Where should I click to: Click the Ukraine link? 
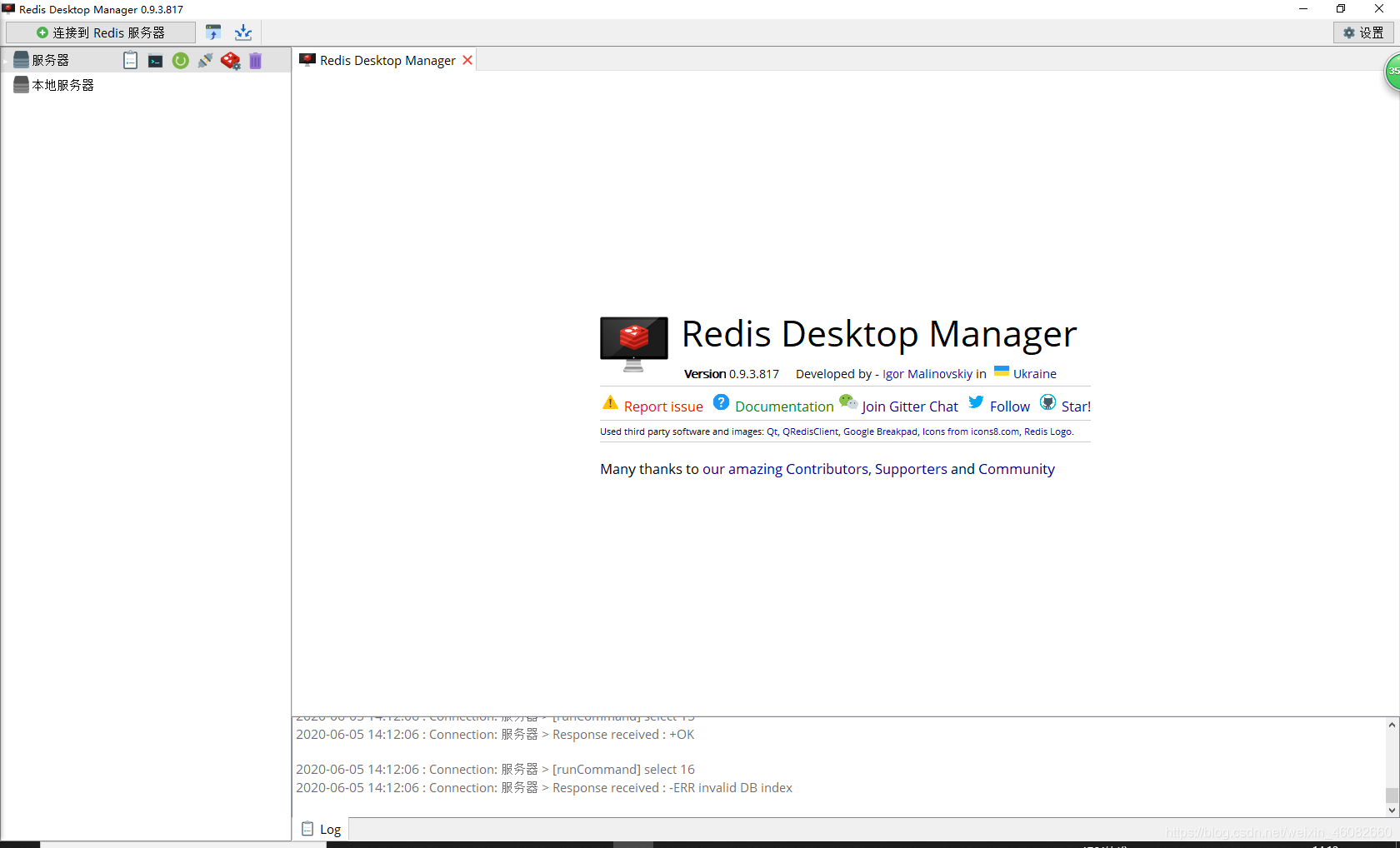point(1034,374)
